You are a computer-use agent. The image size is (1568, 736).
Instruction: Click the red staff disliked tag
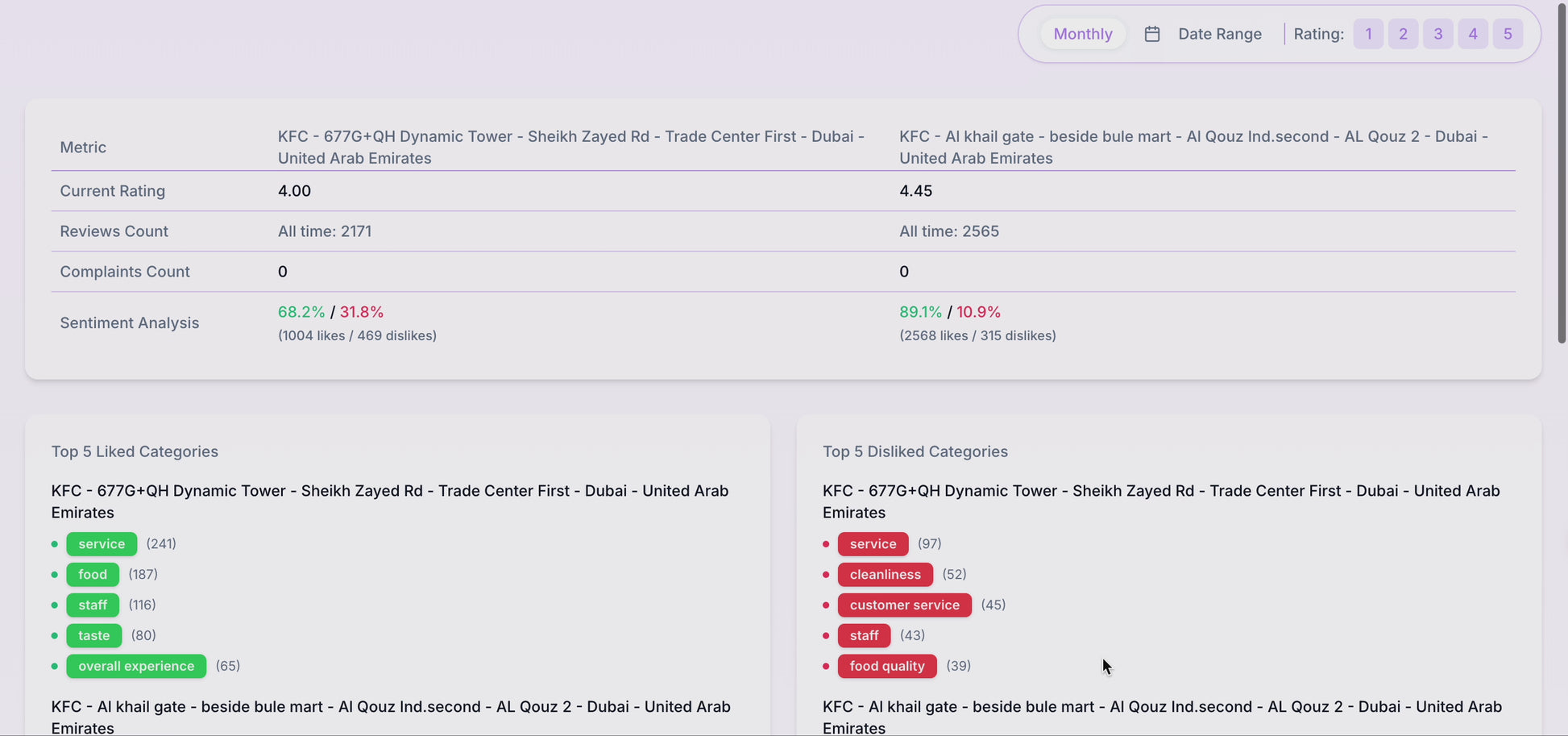864,636
